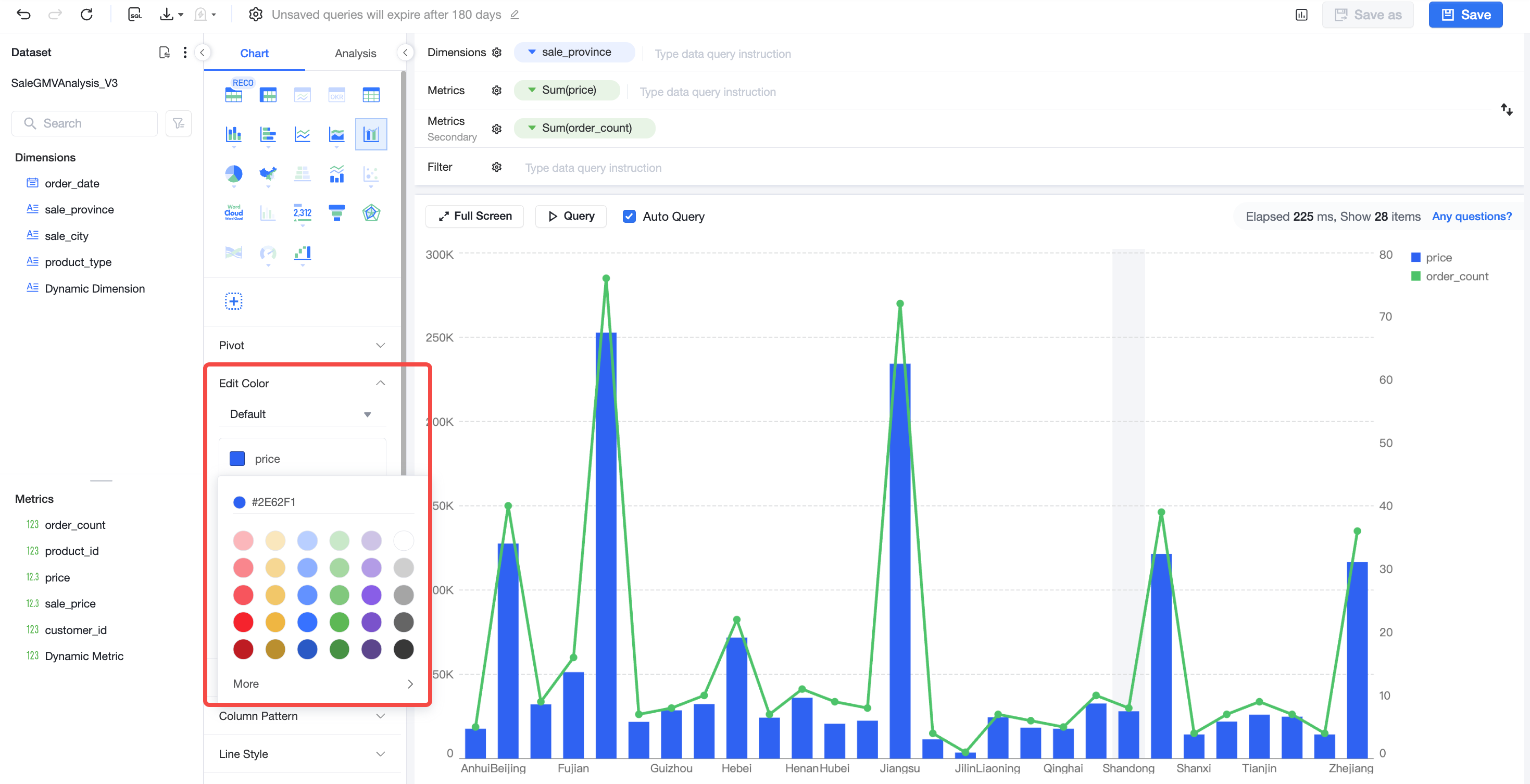Pick the funnel chart icon

[x=337, y=212]
